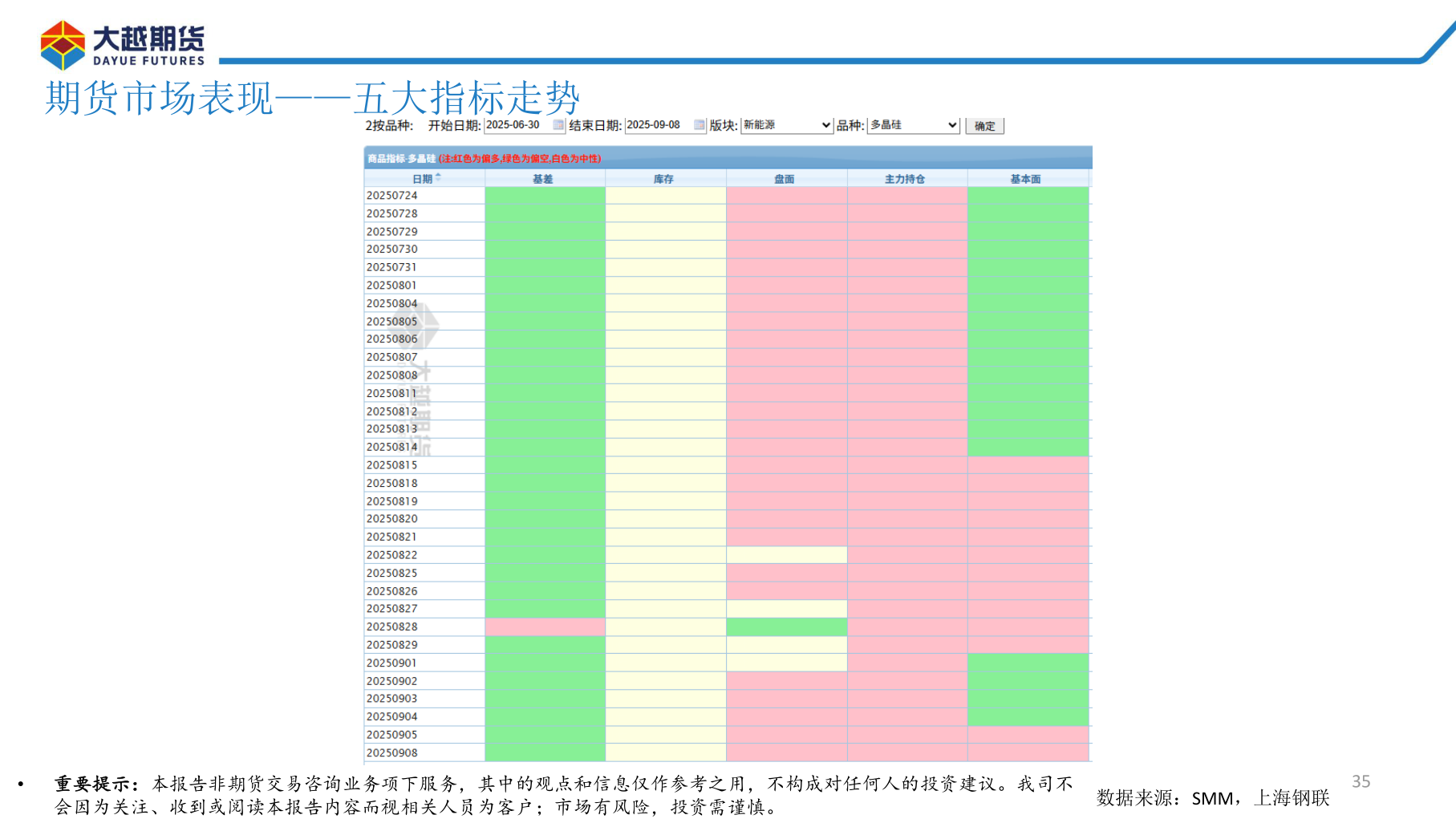Click the 基差 column header
Screen dimensions: 1456x819
tap(544, 178)
